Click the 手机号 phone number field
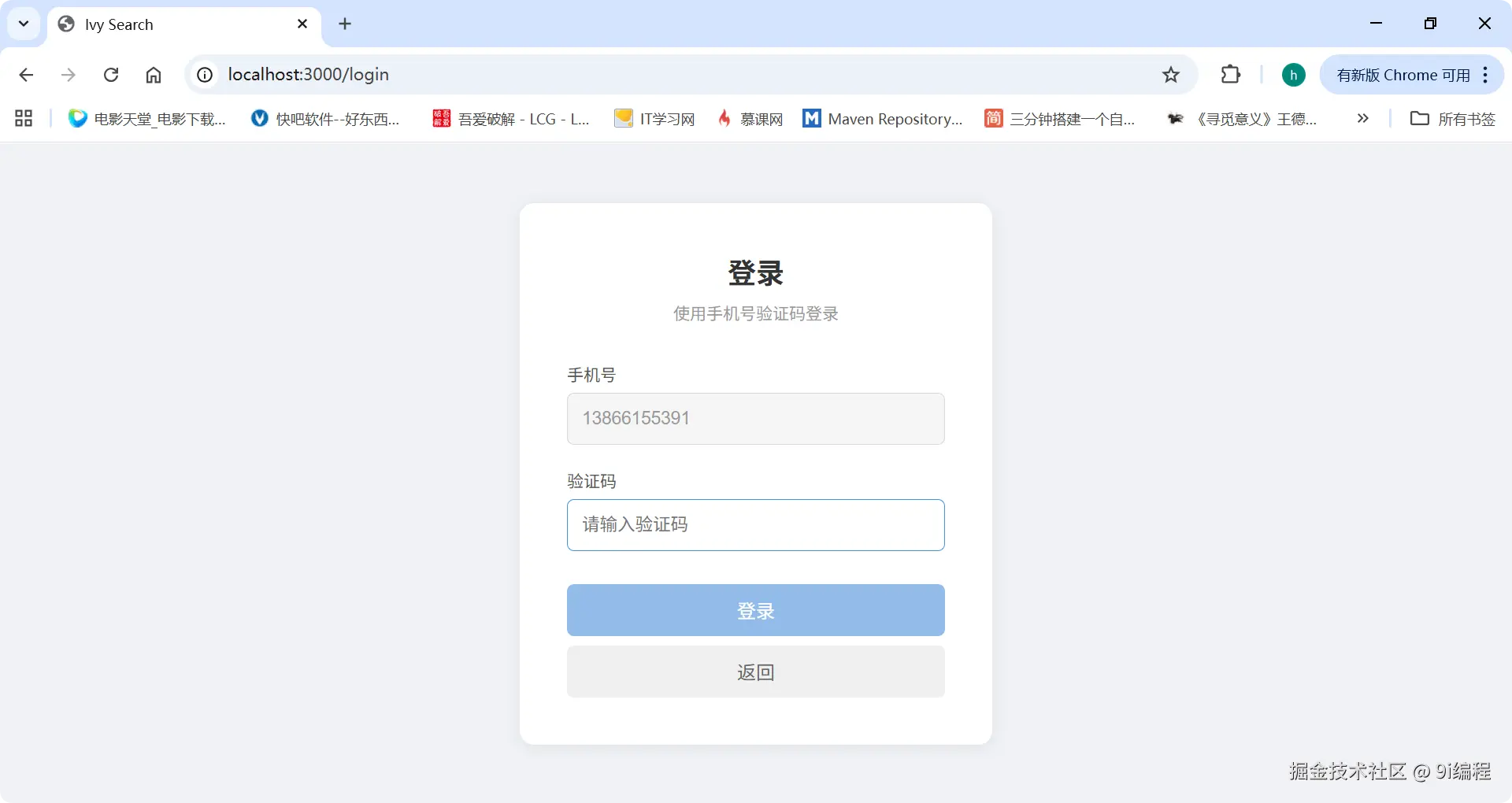1512x803 pixels. (756, 419)
